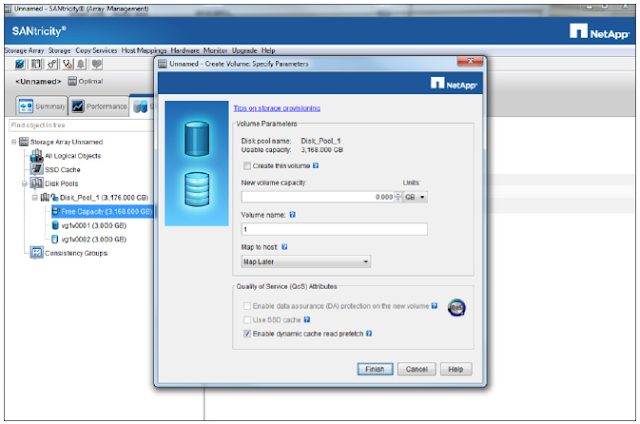Viewport: 640px width, 424px height.
Task: Switch to the Performance tab
Action: point(99,107)
